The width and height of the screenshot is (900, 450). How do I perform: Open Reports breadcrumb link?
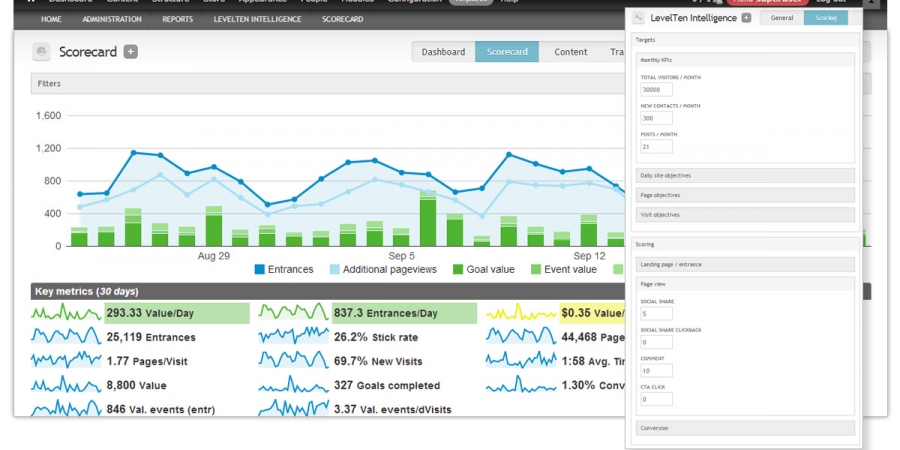177,19
